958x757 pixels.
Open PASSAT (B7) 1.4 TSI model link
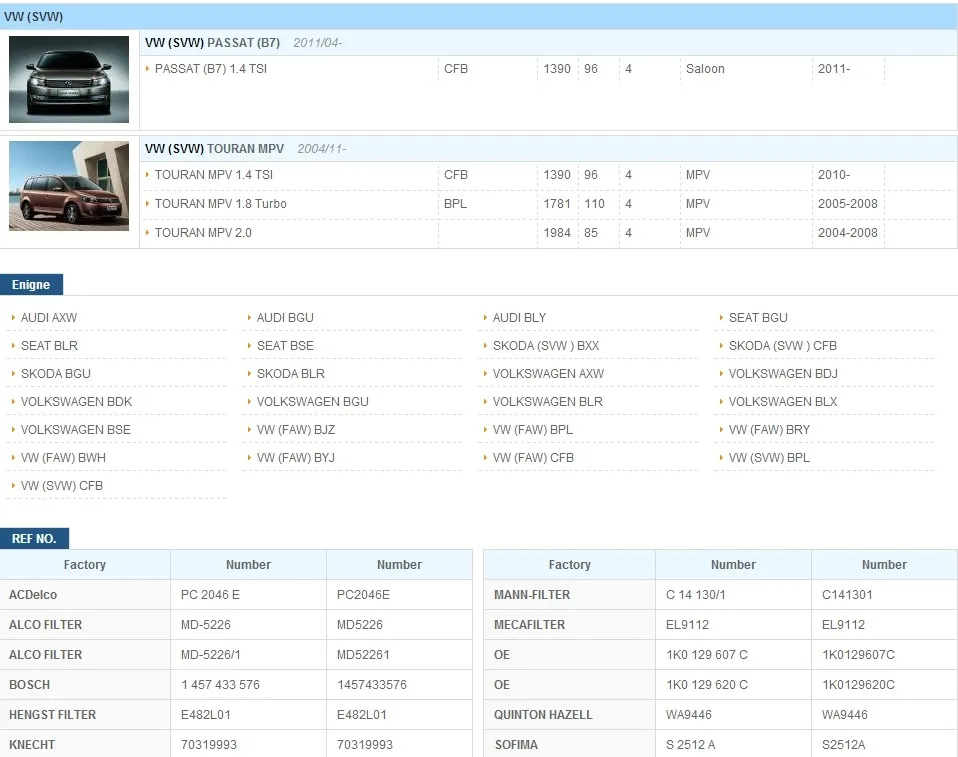point(211,68)
